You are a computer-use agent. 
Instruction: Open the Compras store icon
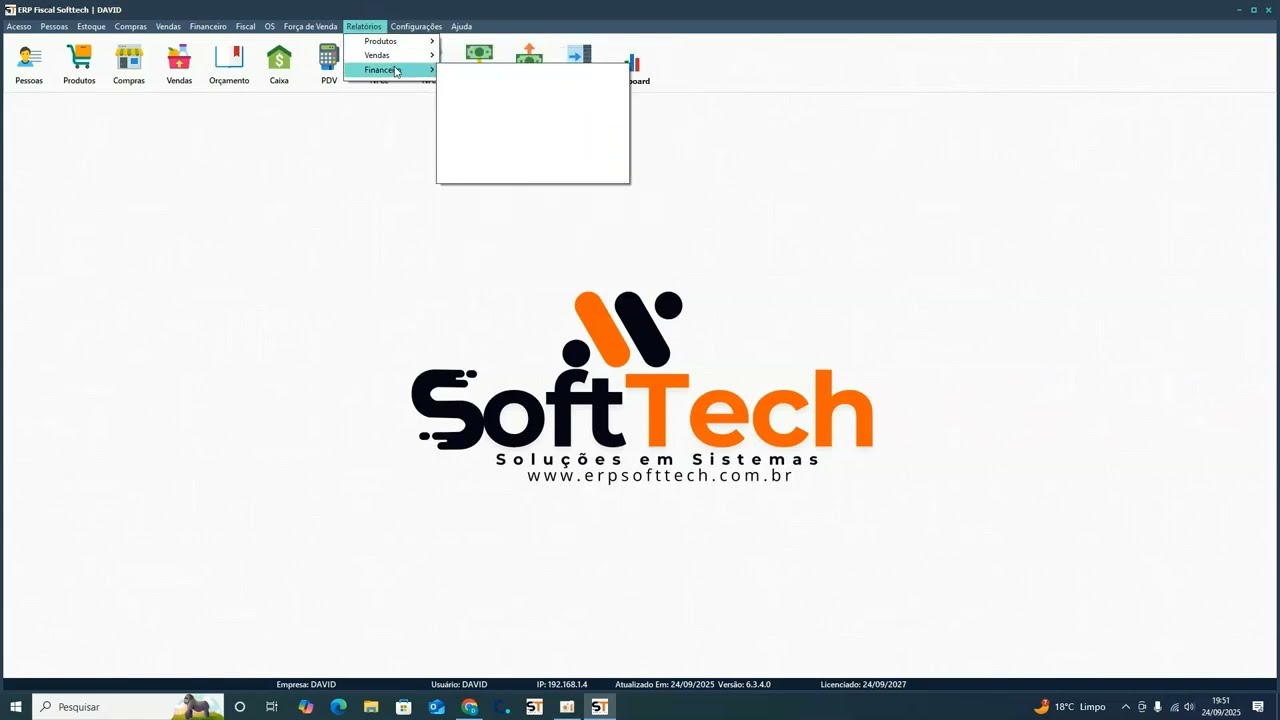(129, 65)
